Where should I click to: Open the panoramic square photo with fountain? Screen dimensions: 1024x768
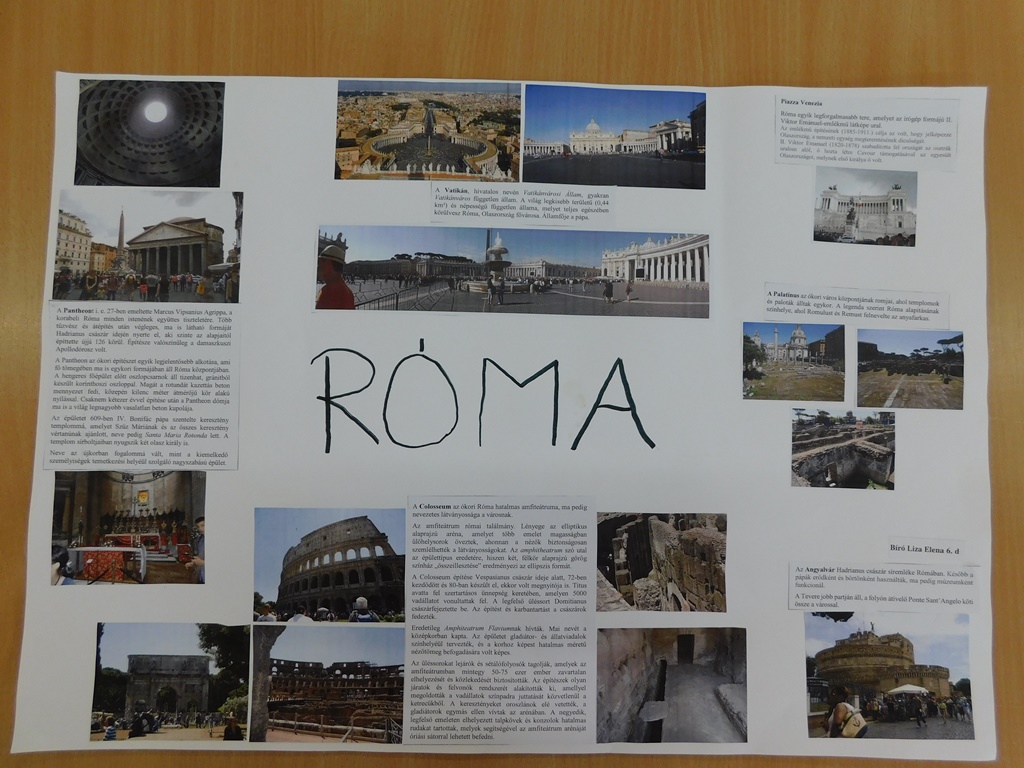[x=513, y=271]
